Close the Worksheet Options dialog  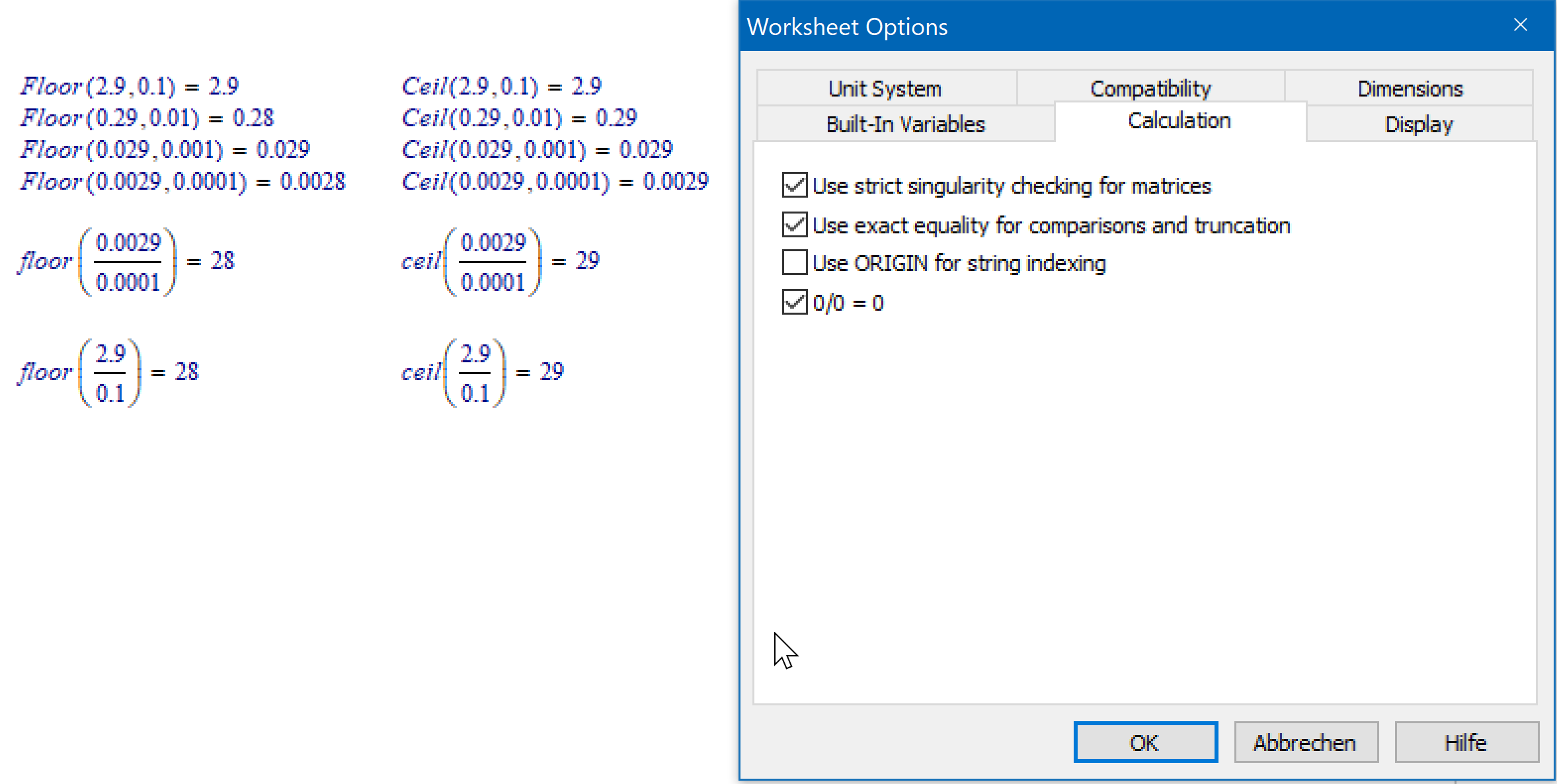1520,25
